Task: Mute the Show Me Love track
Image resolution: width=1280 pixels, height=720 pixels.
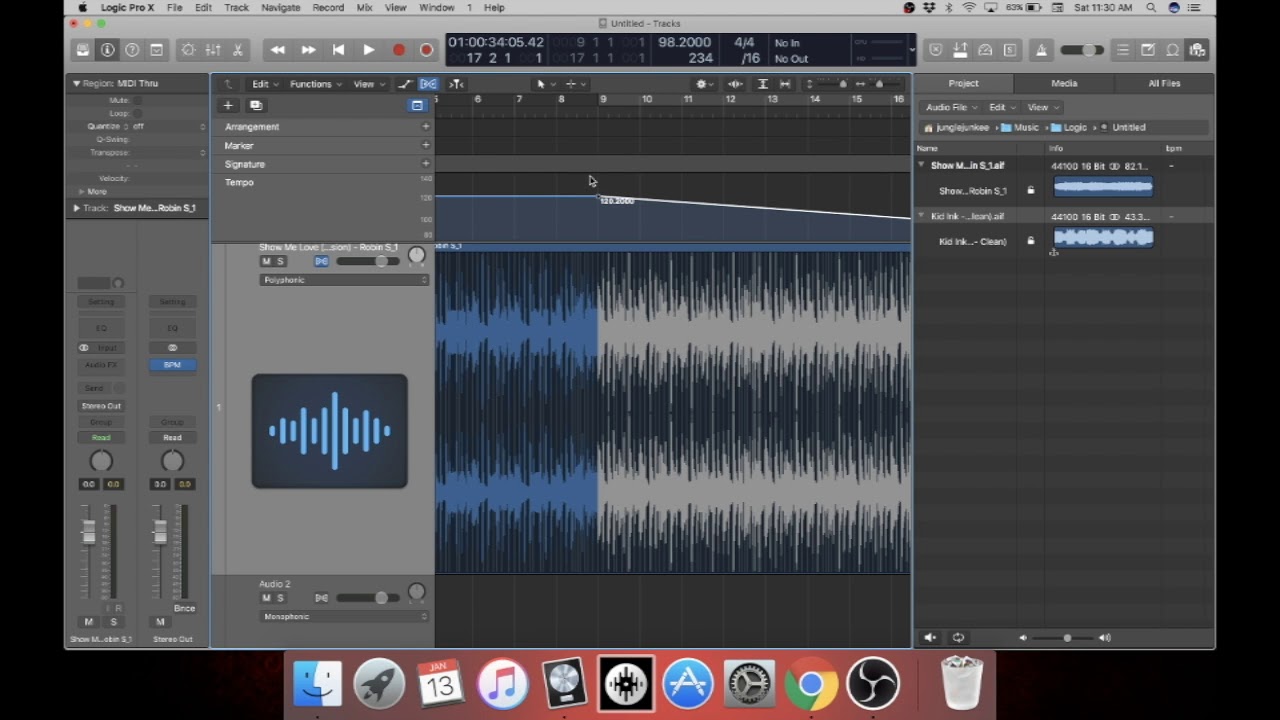Action: [266, 262]
